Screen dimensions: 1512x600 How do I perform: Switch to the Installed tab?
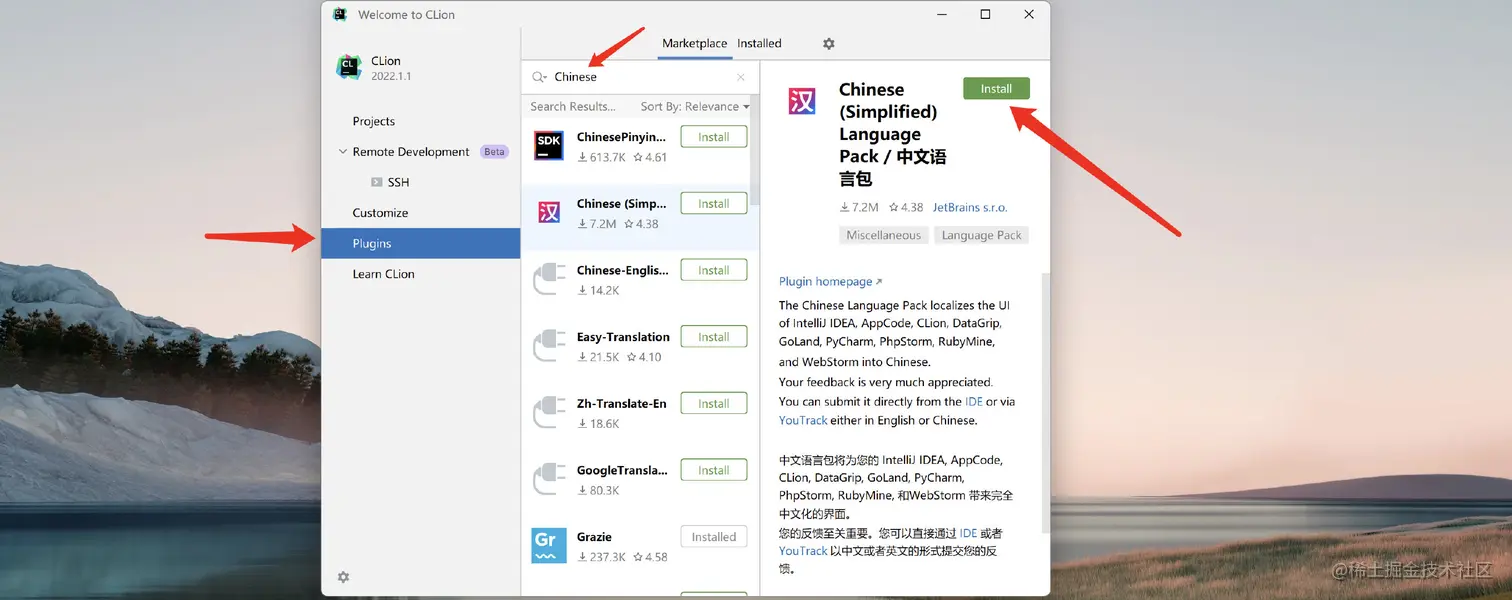click(x=759, y=44)
